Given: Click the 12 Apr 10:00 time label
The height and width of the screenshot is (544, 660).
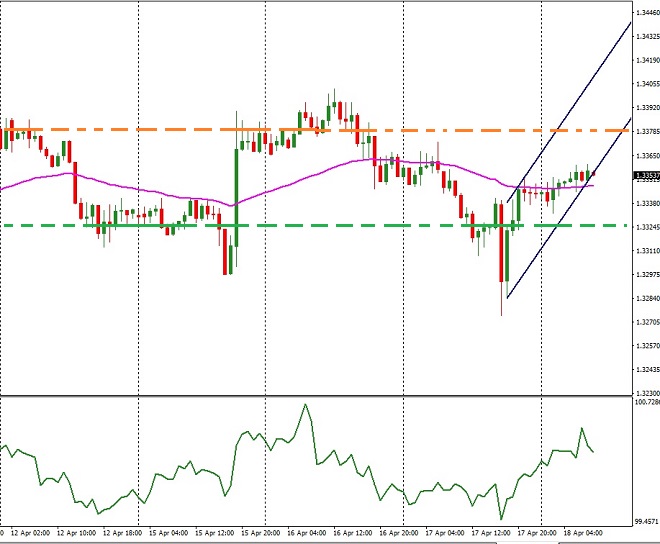Looking at the screenshot, I should [76, 533].
